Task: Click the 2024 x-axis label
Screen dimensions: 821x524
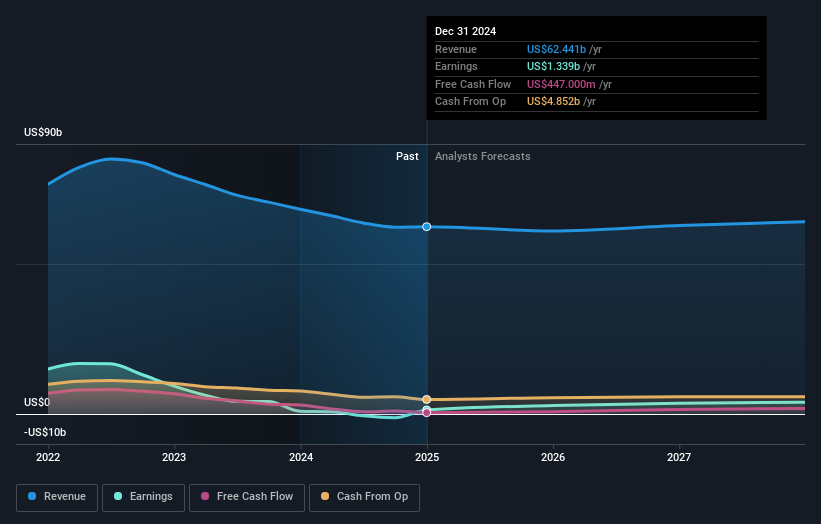Action: (301, 457)
